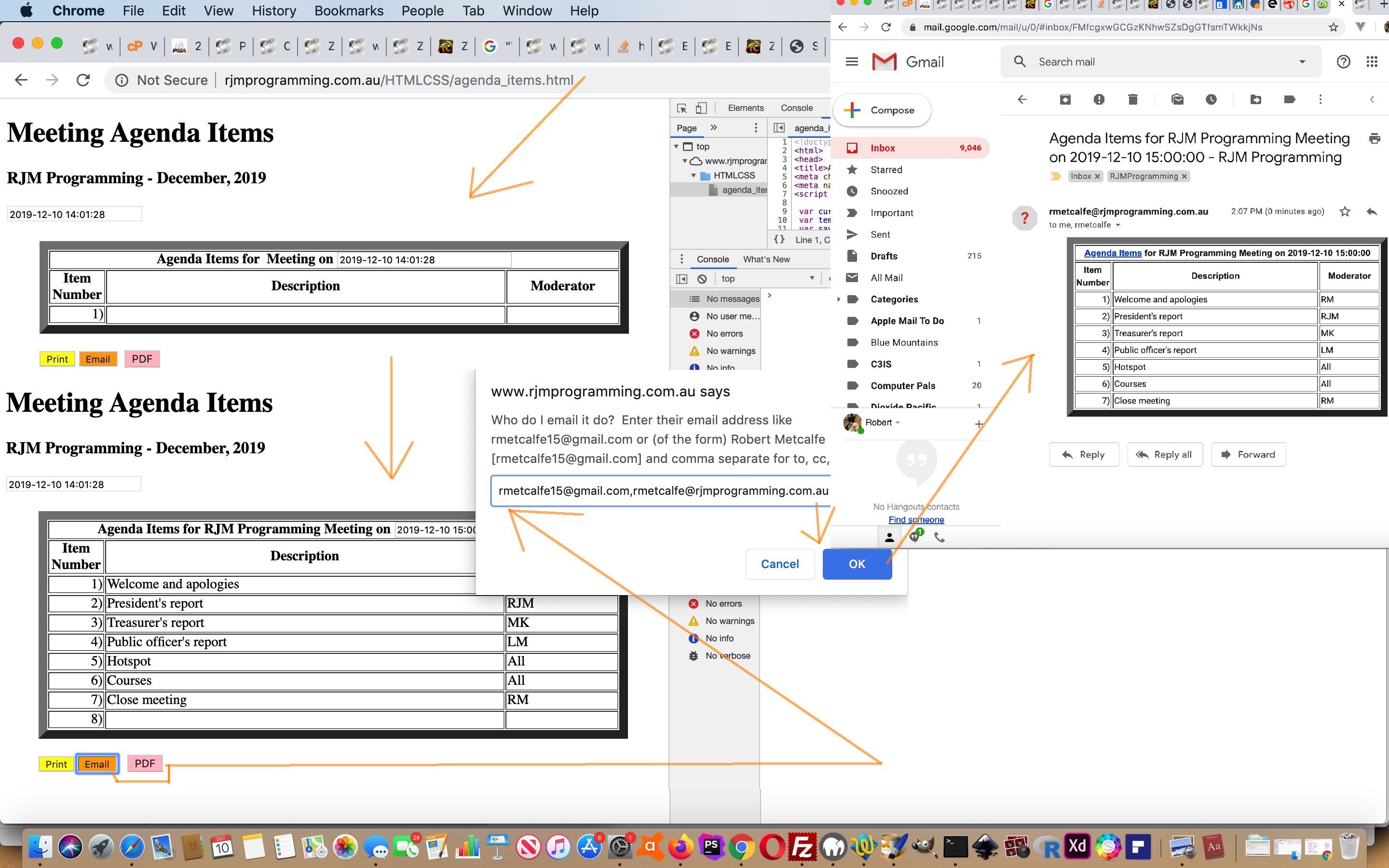Click the Forward icon in email toolbar

(x=1249, y=454)
